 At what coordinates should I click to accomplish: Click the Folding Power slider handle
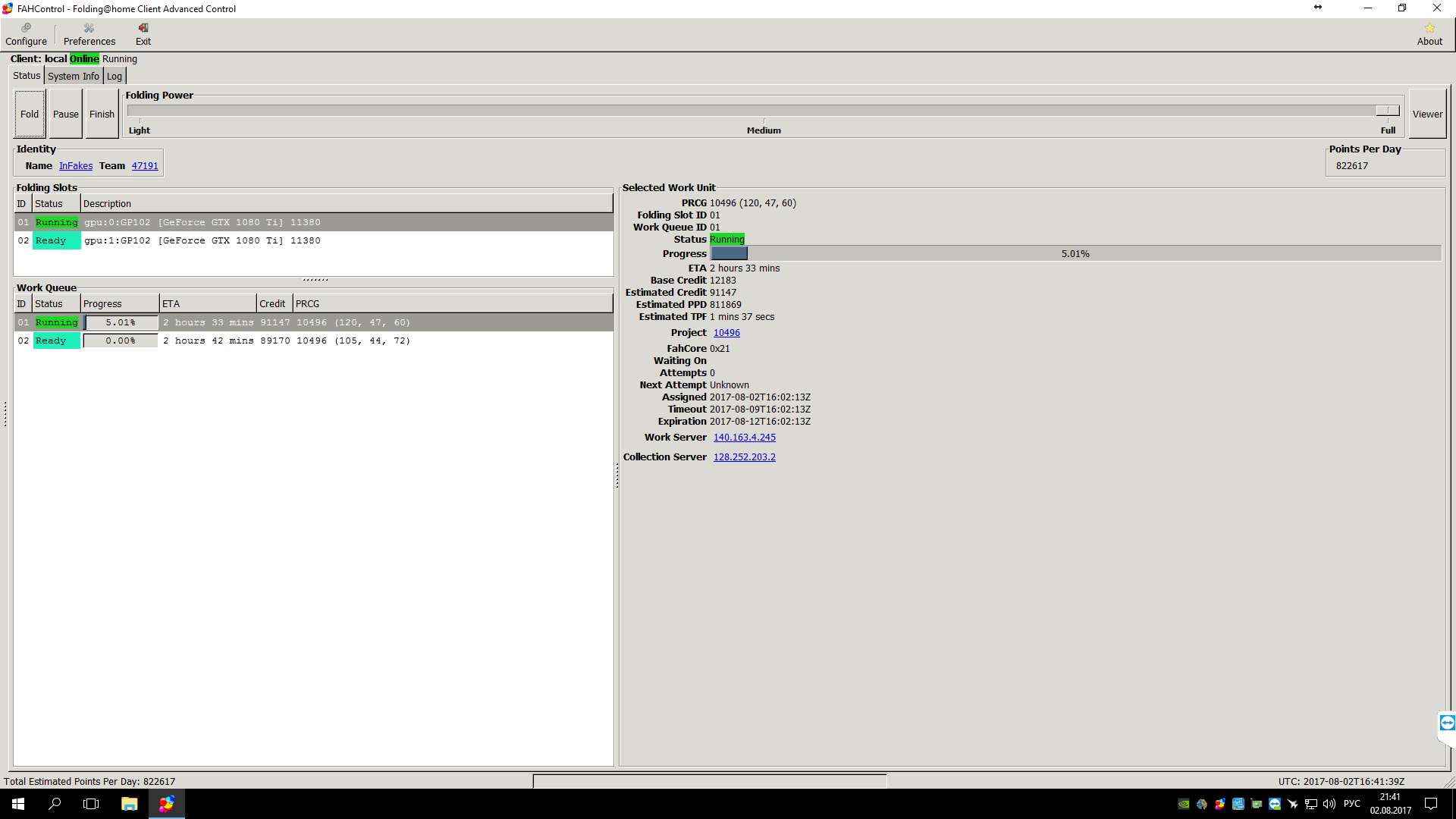pyautogui.click(x=1388, y=111)
